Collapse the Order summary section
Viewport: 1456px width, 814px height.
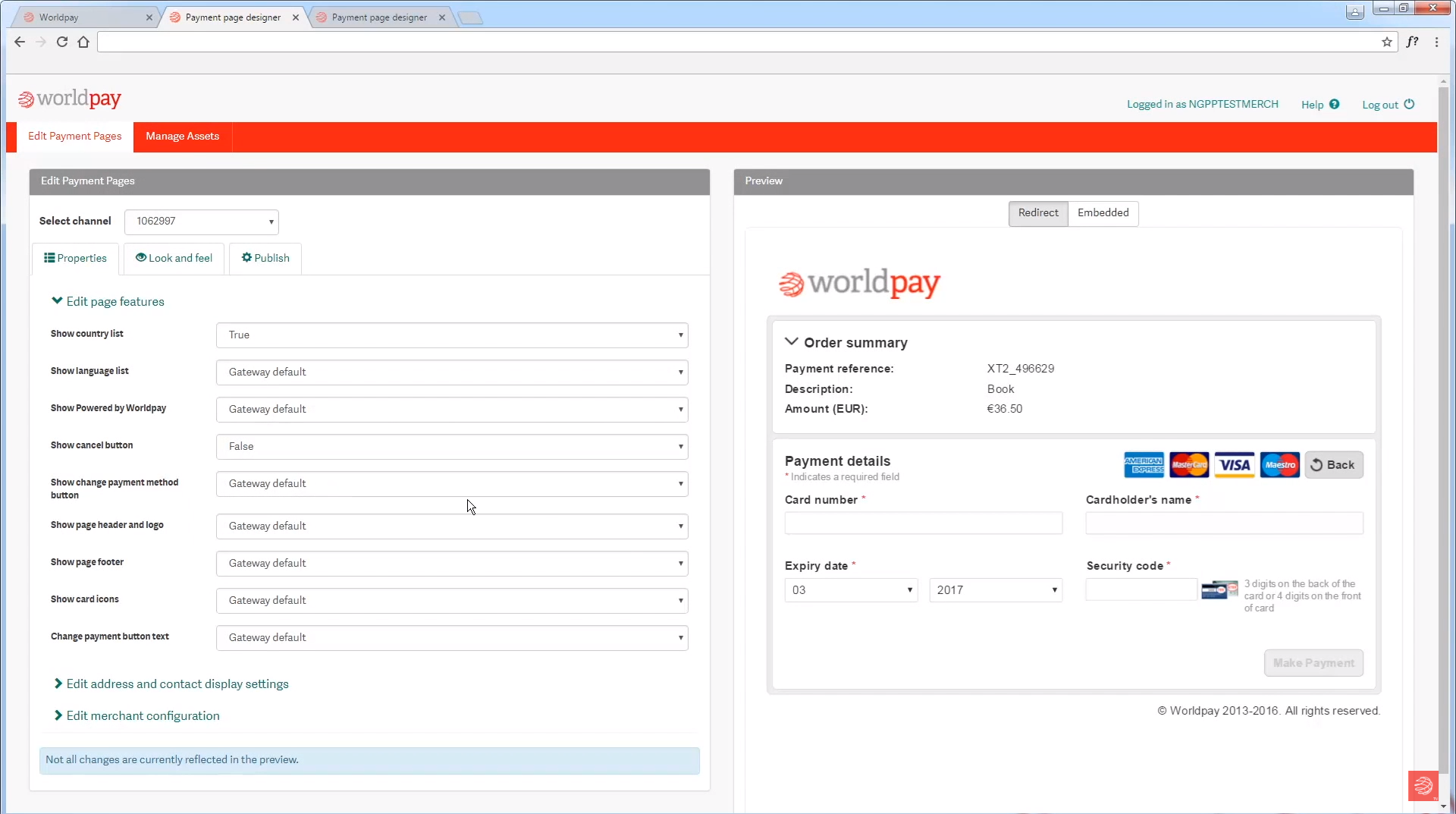click(846, 343)
